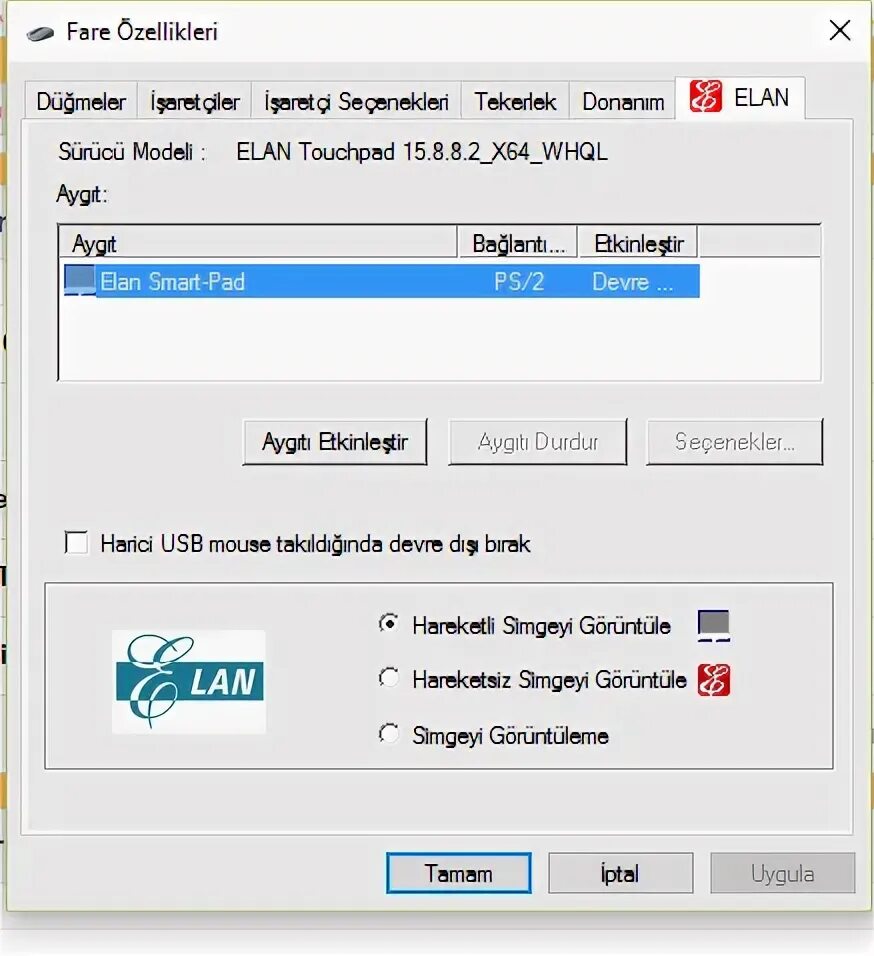Enable Harici USB mouse disable checkbox
874x956 pixels.
pos(76,543)
